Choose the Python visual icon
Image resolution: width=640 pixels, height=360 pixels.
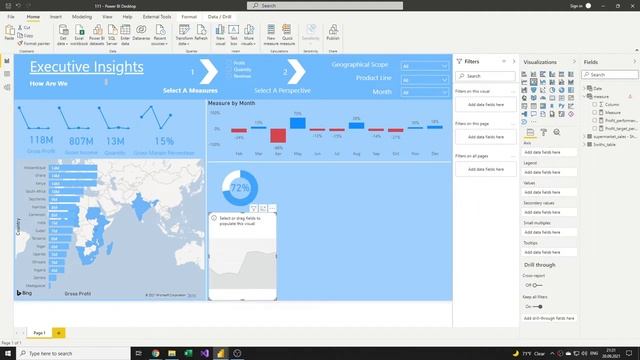coord(562,106)
